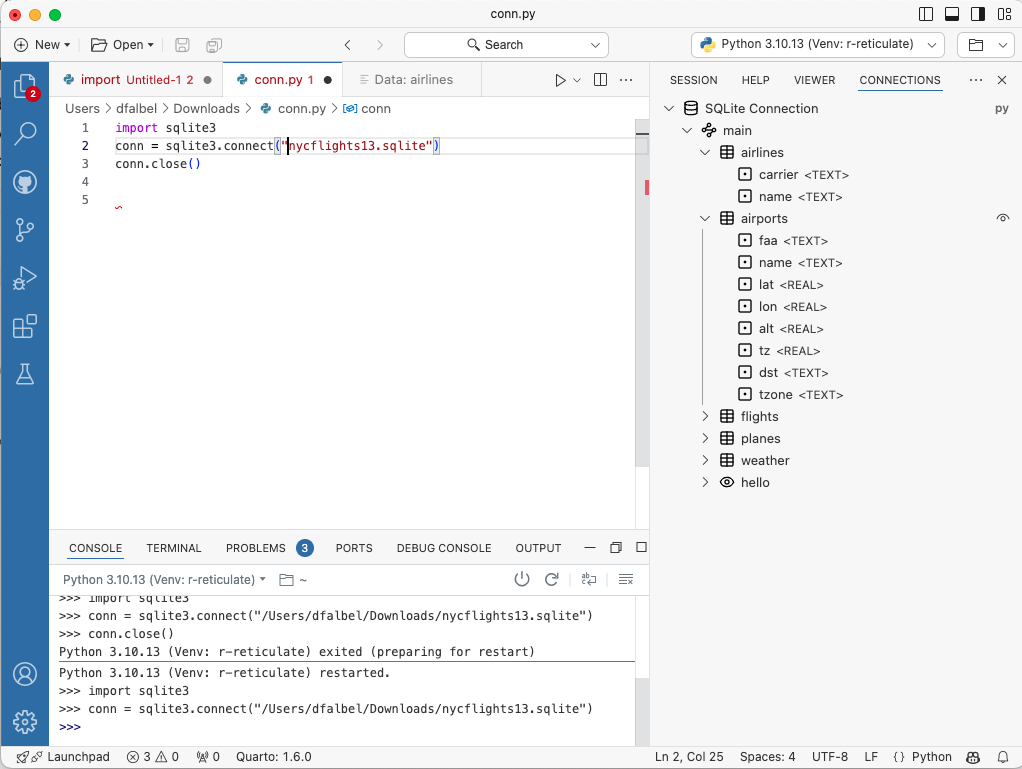The height and width of the screenshot is (769, 1022).
Task: Click the Save All icon in toolbar
Action: pyautogui.click(x=213, y=45)
